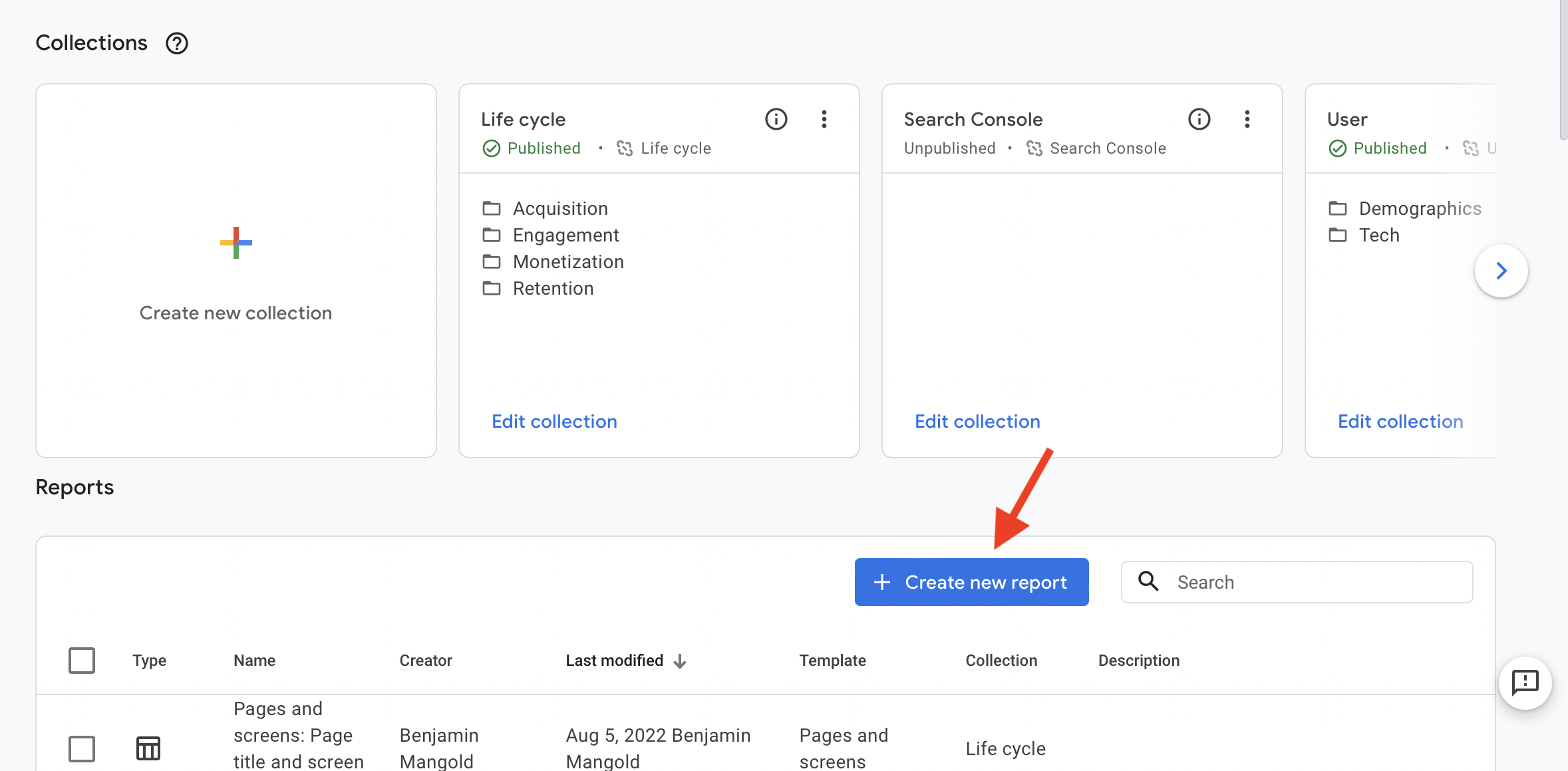Viewport: 1568px width, 771px height.
Task: Select all reports with header checkbox
Action: (81, 660)
